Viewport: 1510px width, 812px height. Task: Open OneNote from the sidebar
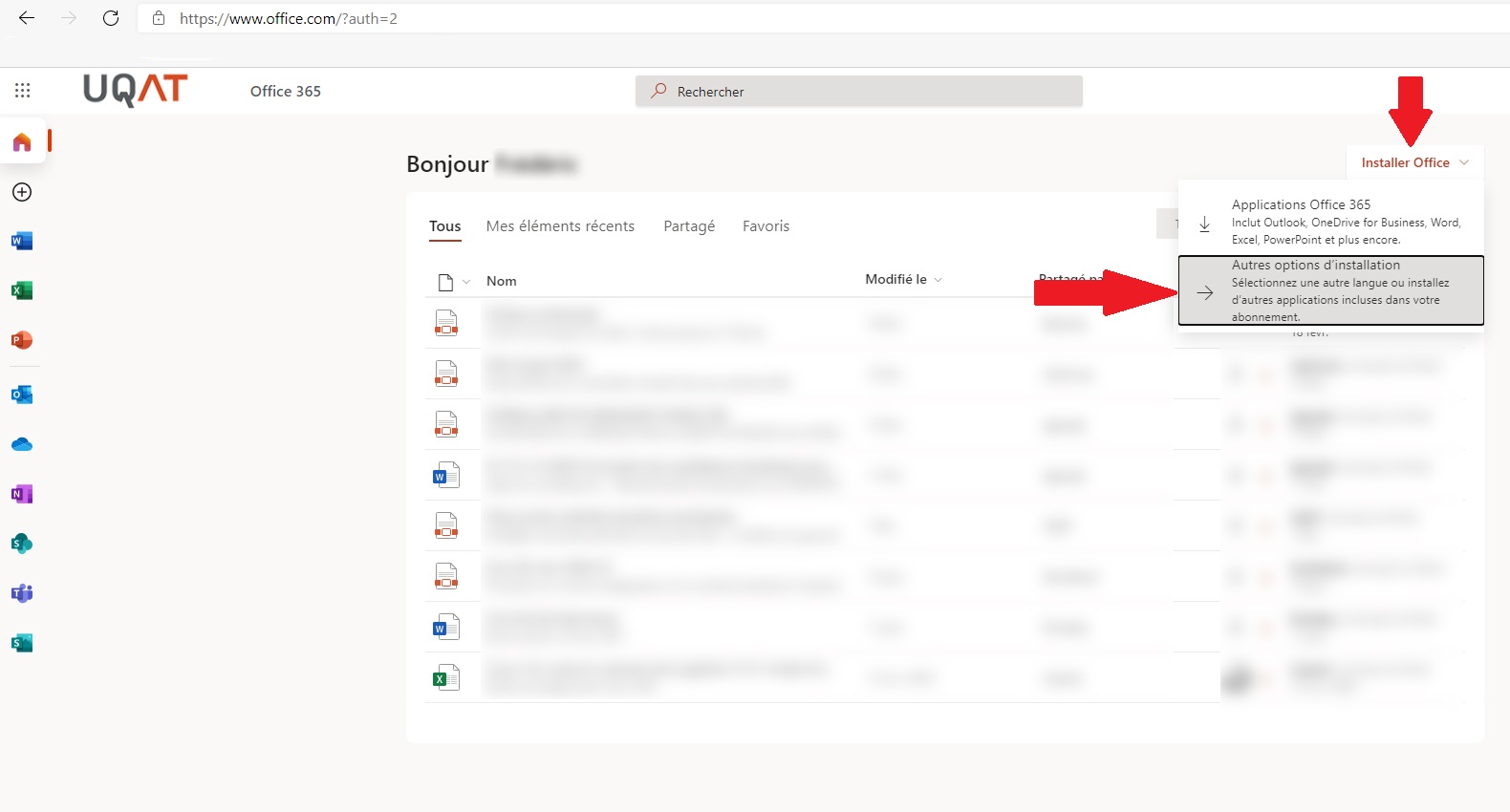pyautogui.click(x=22, y=494)
